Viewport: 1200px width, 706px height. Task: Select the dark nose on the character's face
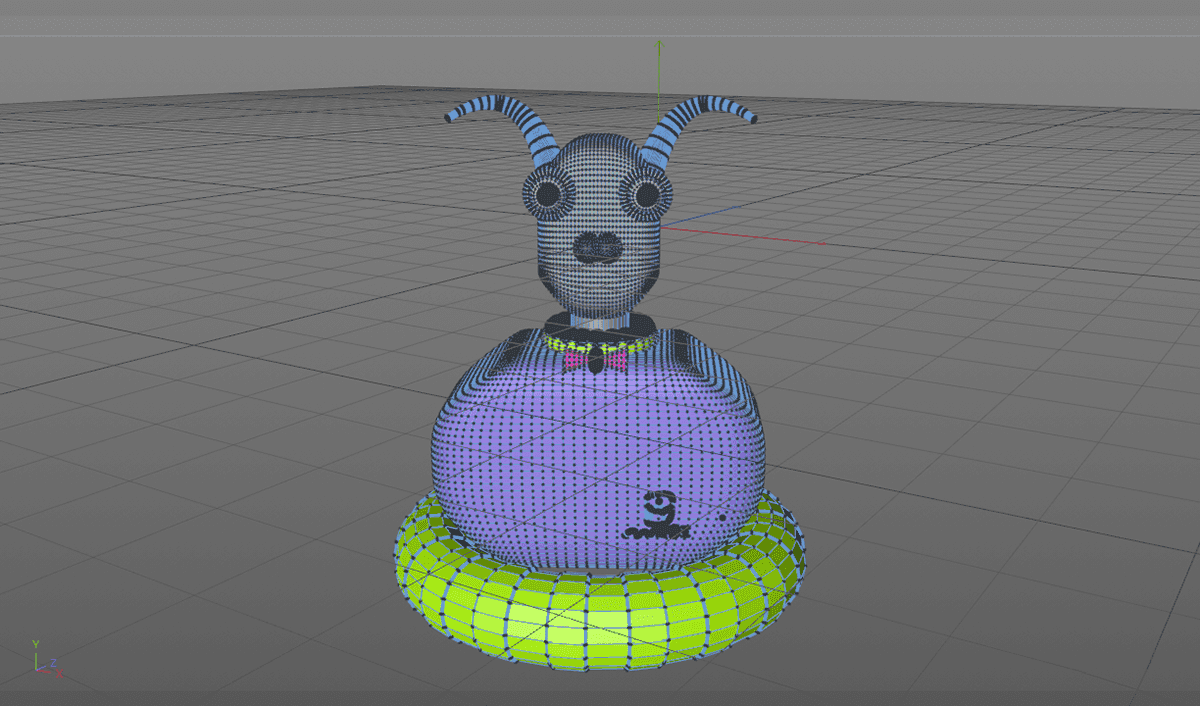[x=599, y=248]
